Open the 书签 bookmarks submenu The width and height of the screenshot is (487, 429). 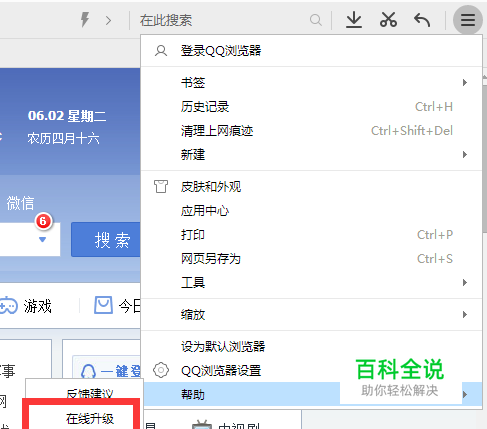pos(312,82)
